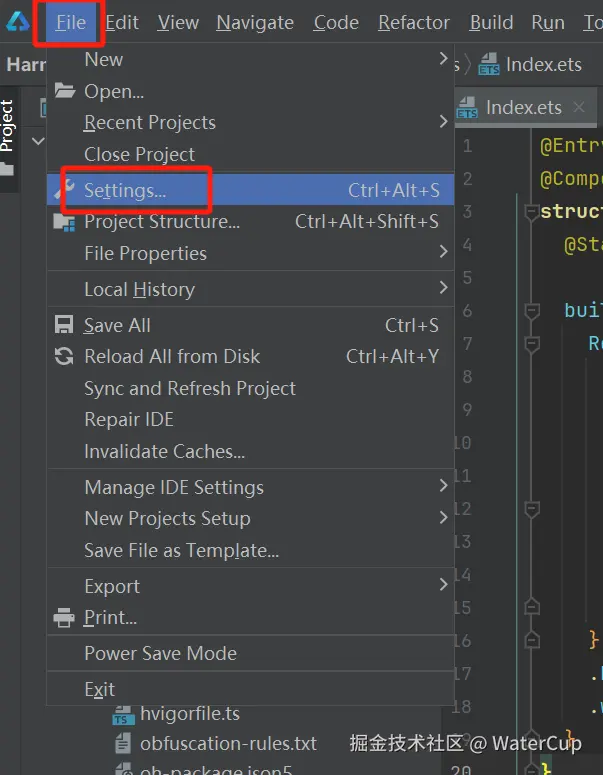
Task: Toggle Power Save Mode
Action: pos(160,654)
